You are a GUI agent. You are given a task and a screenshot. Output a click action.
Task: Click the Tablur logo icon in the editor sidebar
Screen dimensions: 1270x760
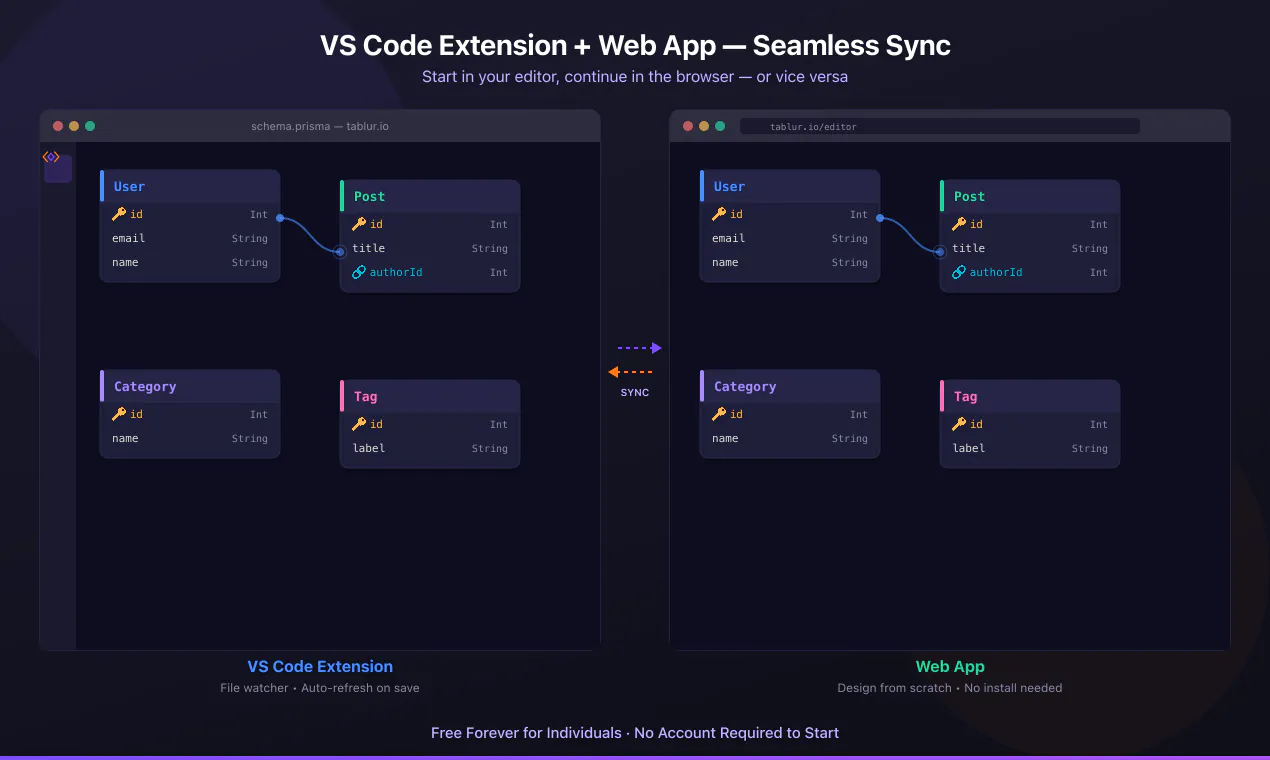[x=51, y=157]
